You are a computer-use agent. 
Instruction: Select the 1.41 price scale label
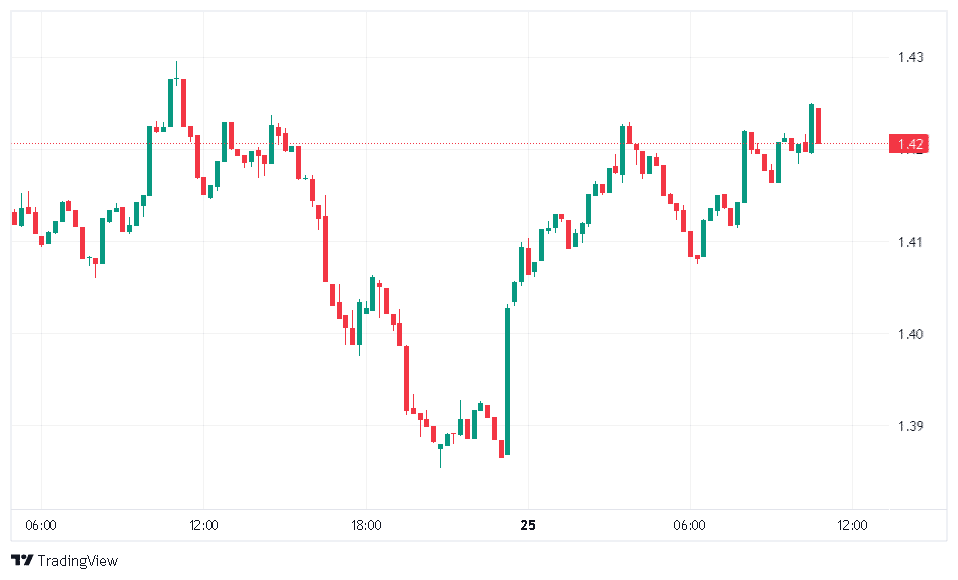910,242
